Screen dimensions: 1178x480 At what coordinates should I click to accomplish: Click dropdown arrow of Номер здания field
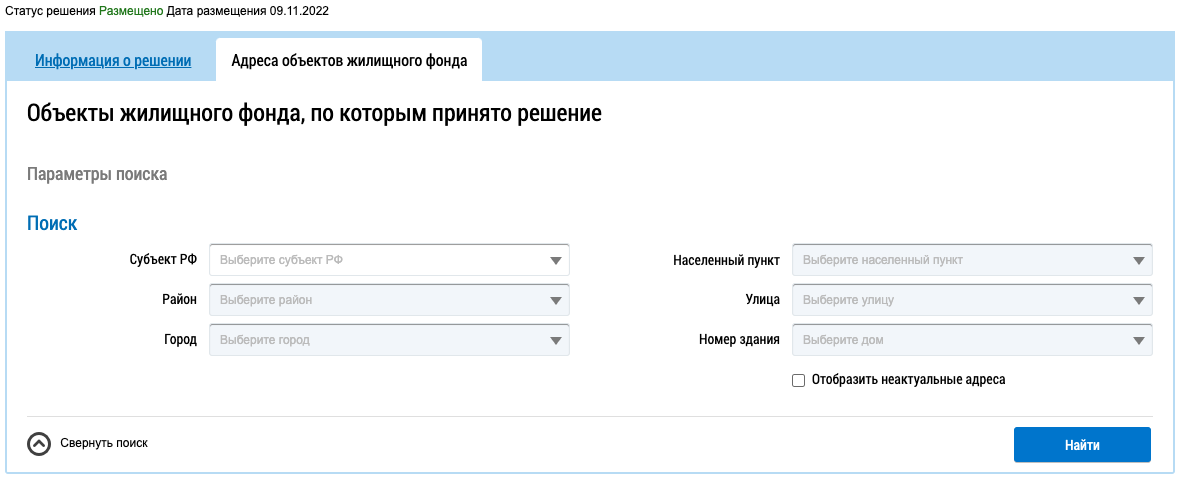[1139, 340]
